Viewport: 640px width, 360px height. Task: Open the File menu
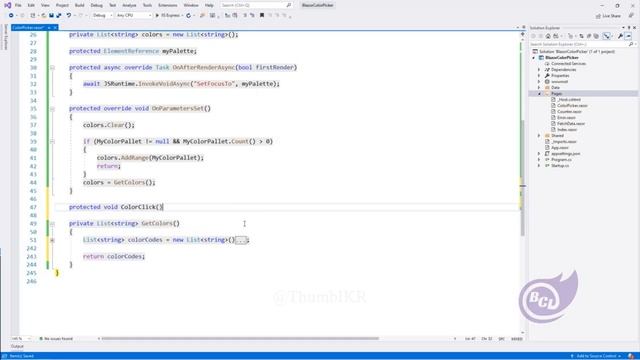(18, 5)
